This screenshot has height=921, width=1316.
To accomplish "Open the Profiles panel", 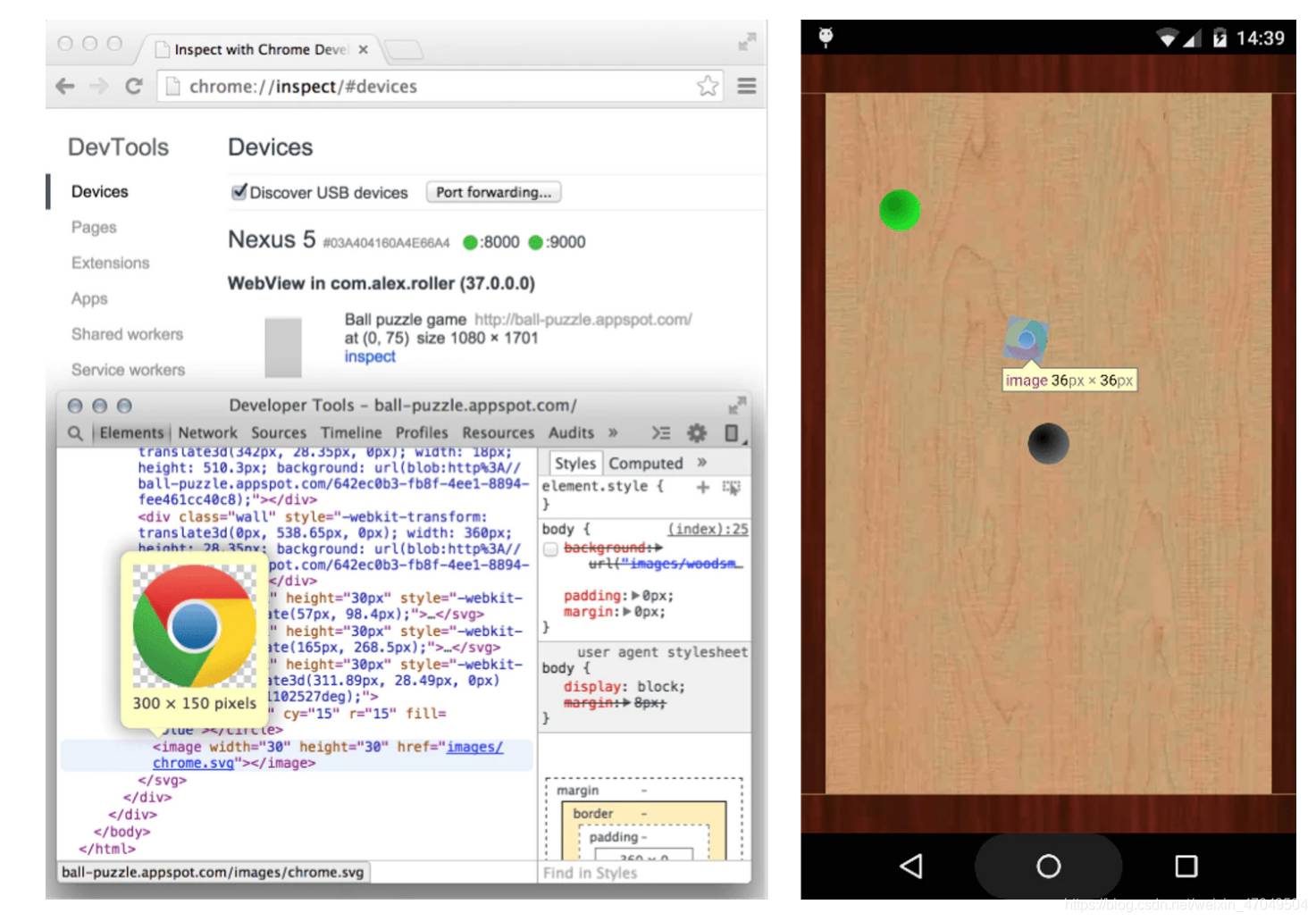I will 422,433.
